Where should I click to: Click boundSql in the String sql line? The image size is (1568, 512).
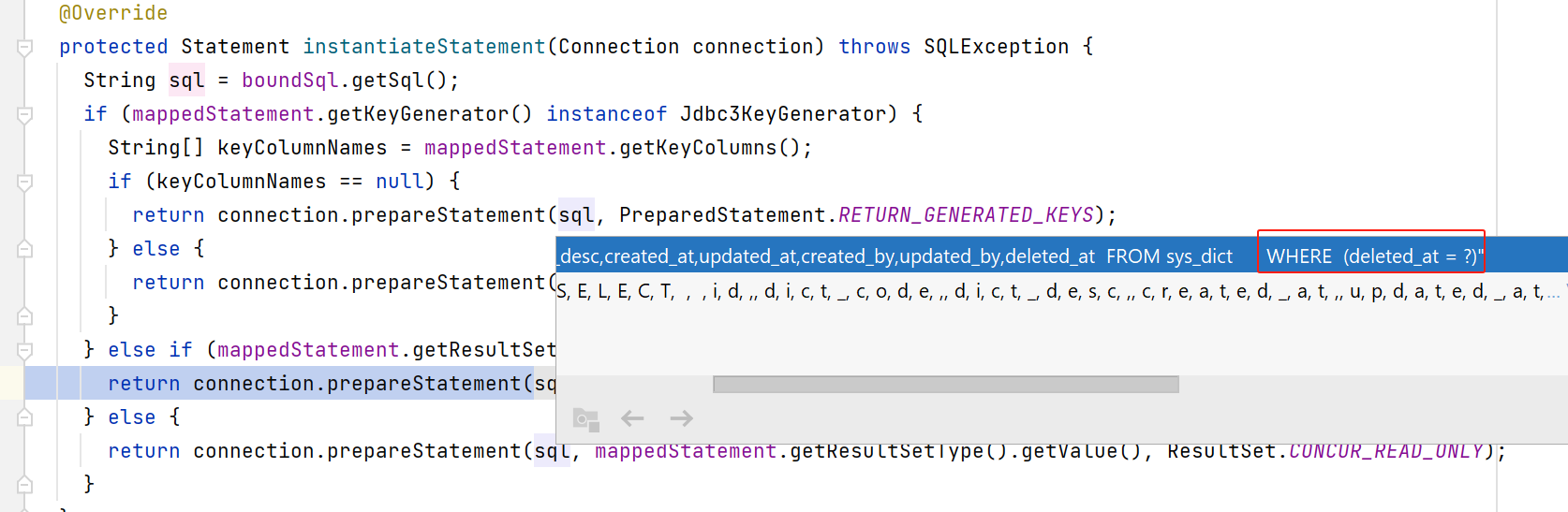point(289,80)
